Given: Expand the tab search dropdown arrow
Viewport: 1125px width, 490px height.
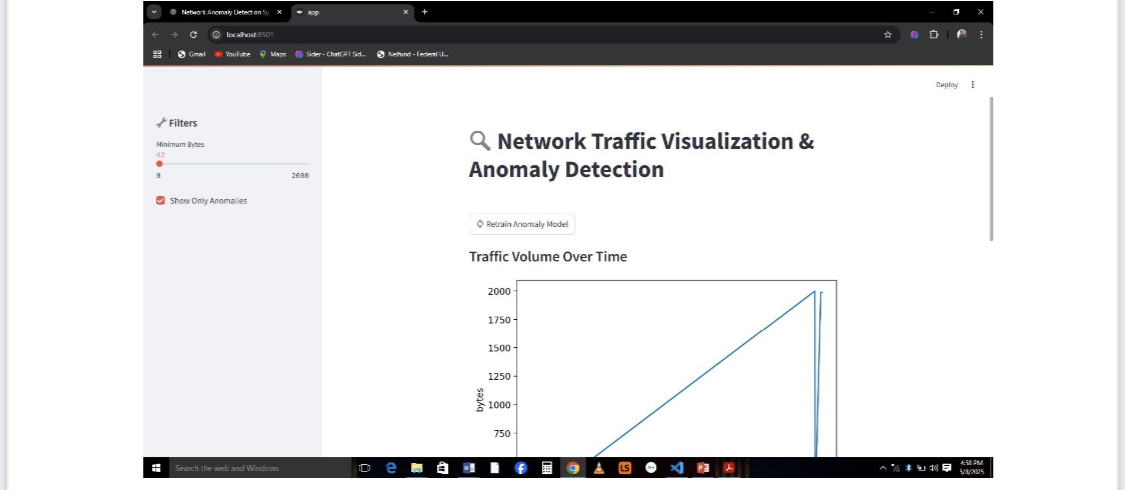Looking at the screenshot, I should click(x=154, y=12).
